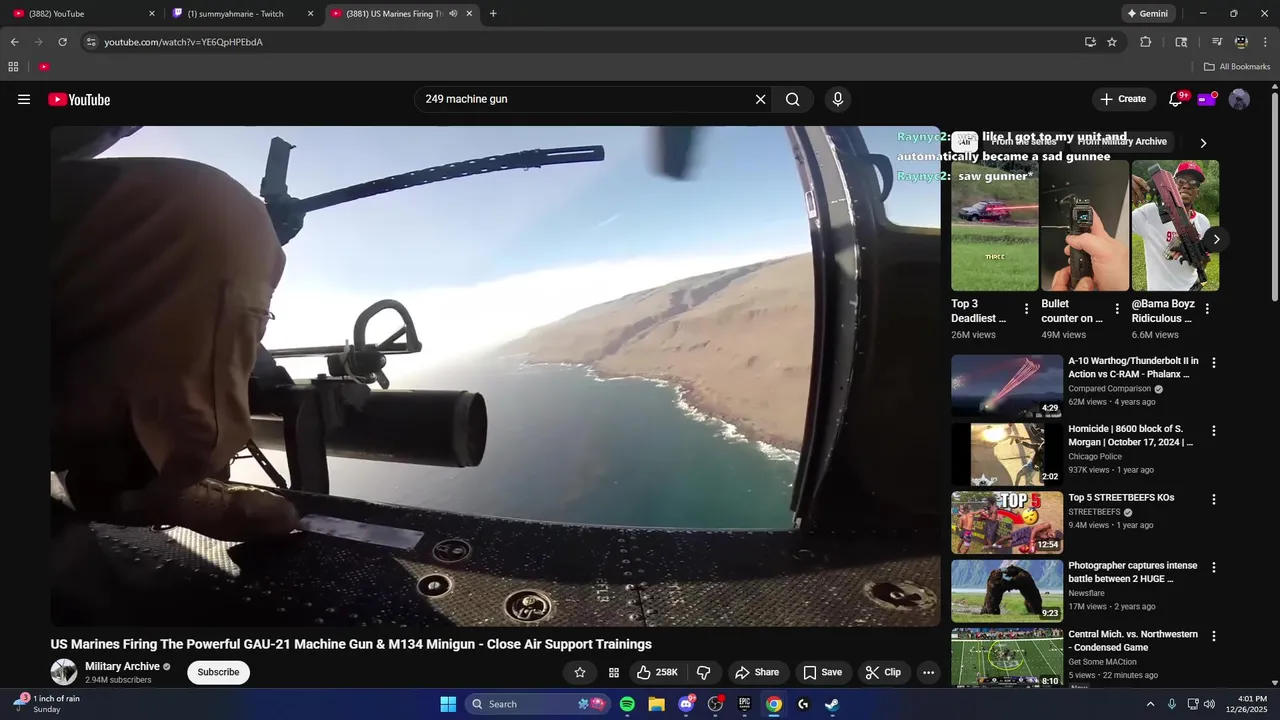Screen dimensions: 1280x720
Task: Create a Clip of the video
Action: click(883, 672)
